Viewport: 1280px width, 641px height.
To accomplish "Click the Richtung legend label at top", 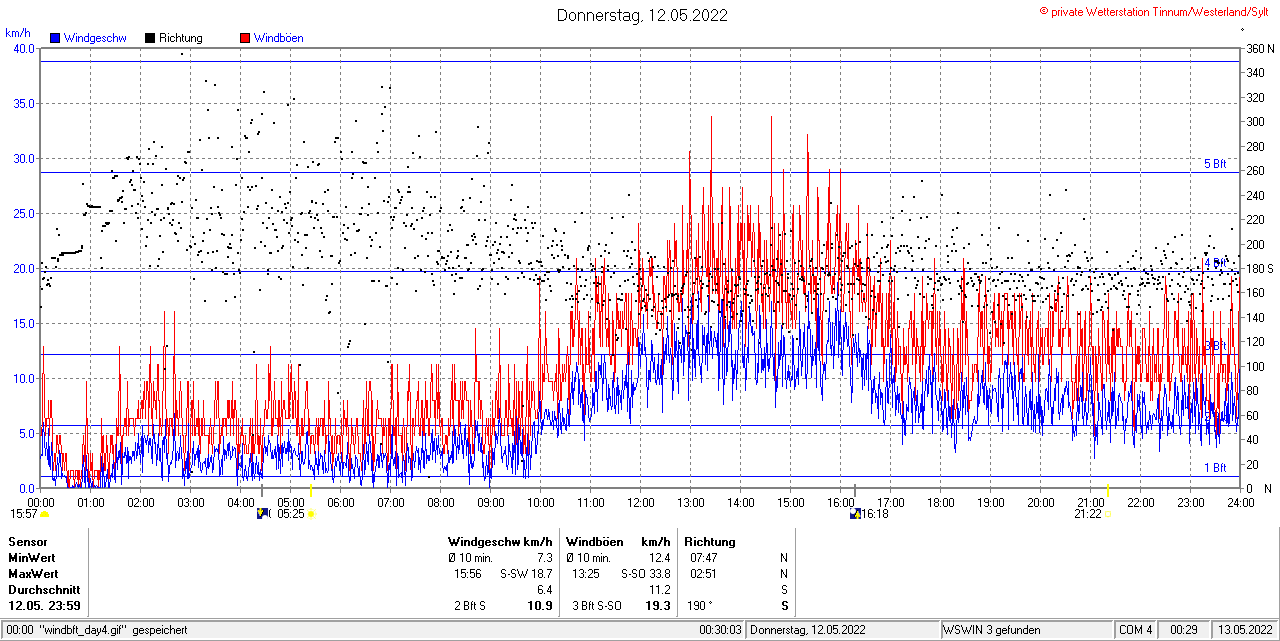I will point(181,38).
